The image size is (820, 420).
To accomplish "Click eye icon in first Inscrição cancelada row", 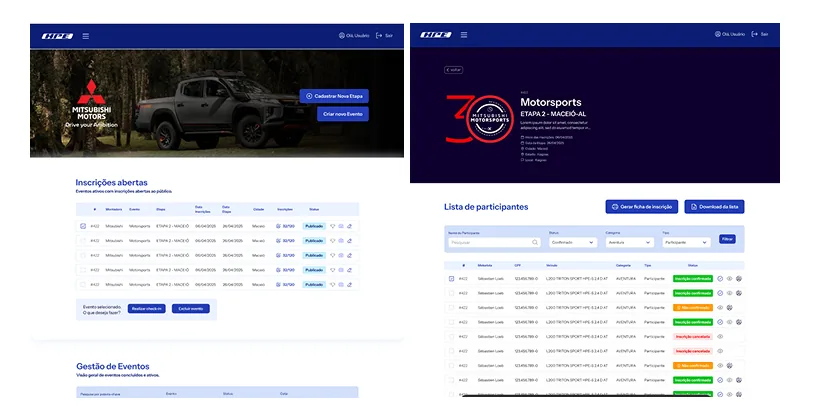I will click(x=720, y=337).
